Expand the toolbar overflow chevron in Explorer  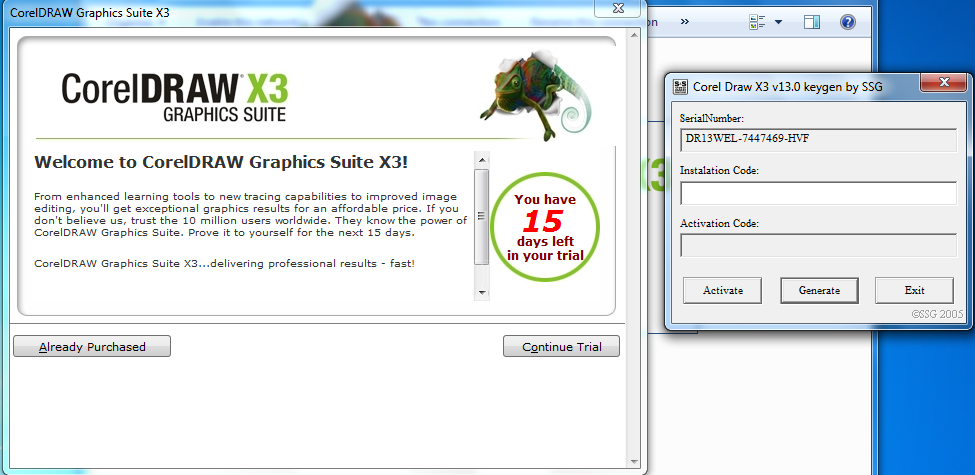685,22
